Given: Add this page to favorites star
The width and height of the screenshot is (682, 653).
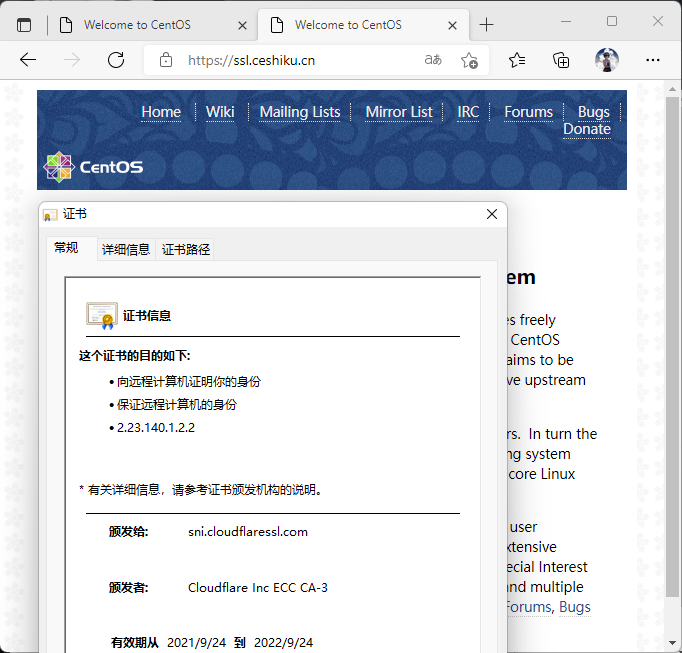Looking at the screenshot, I should click(469, 60).
